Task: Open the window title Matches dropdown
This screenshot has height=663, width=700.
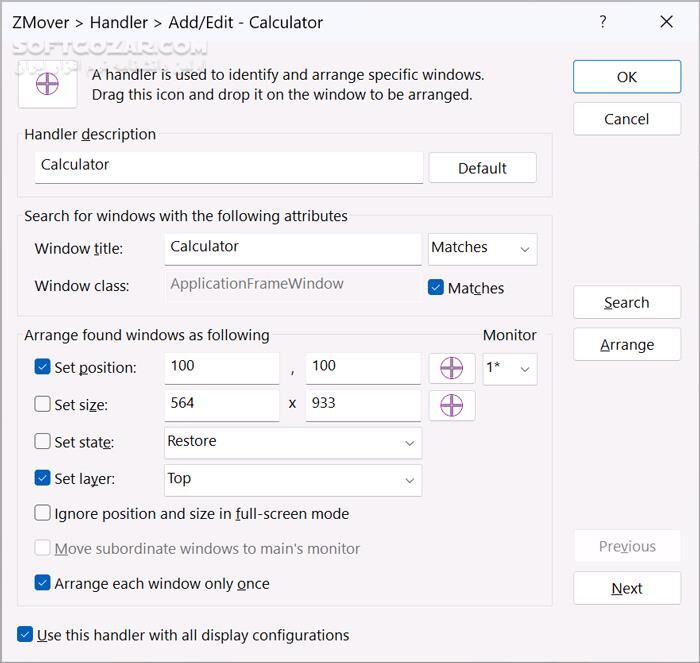Action: pyautogui.click(x=482, y=248)
